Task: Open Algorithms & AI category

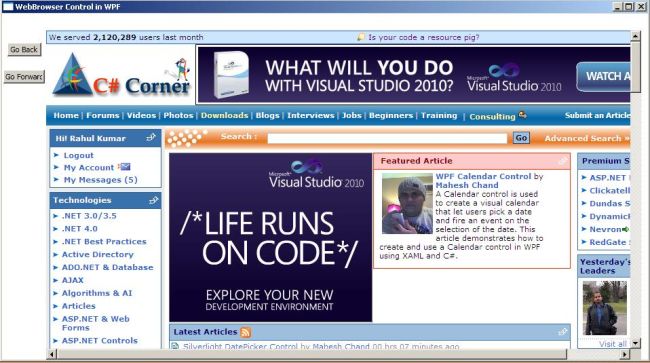Action: coord(97,293)
